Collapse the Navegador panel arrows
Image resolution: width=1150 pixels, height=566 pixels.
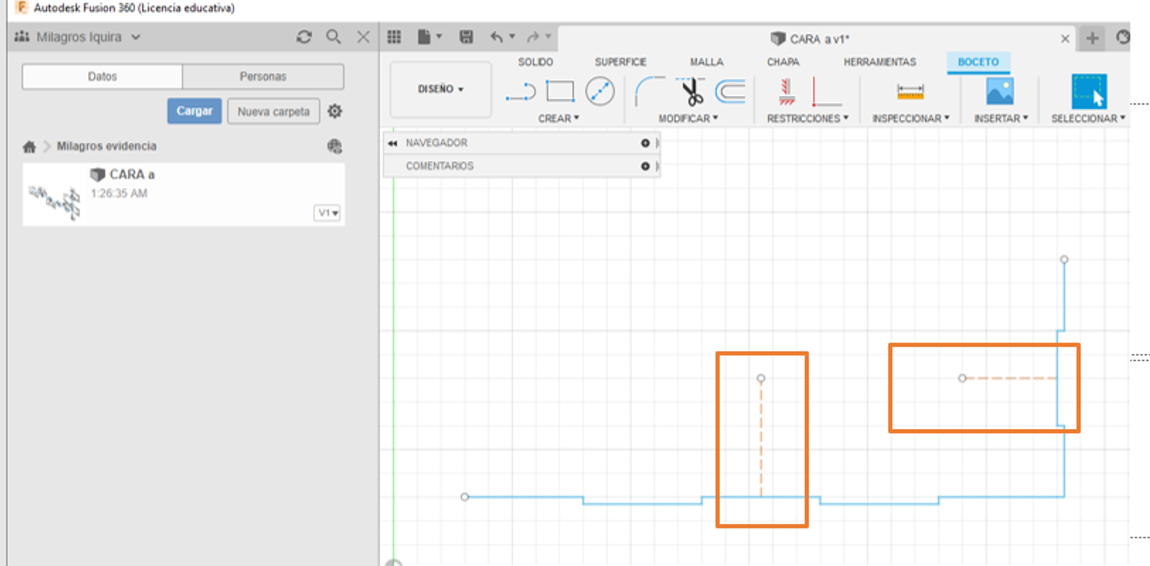(392, 143)
